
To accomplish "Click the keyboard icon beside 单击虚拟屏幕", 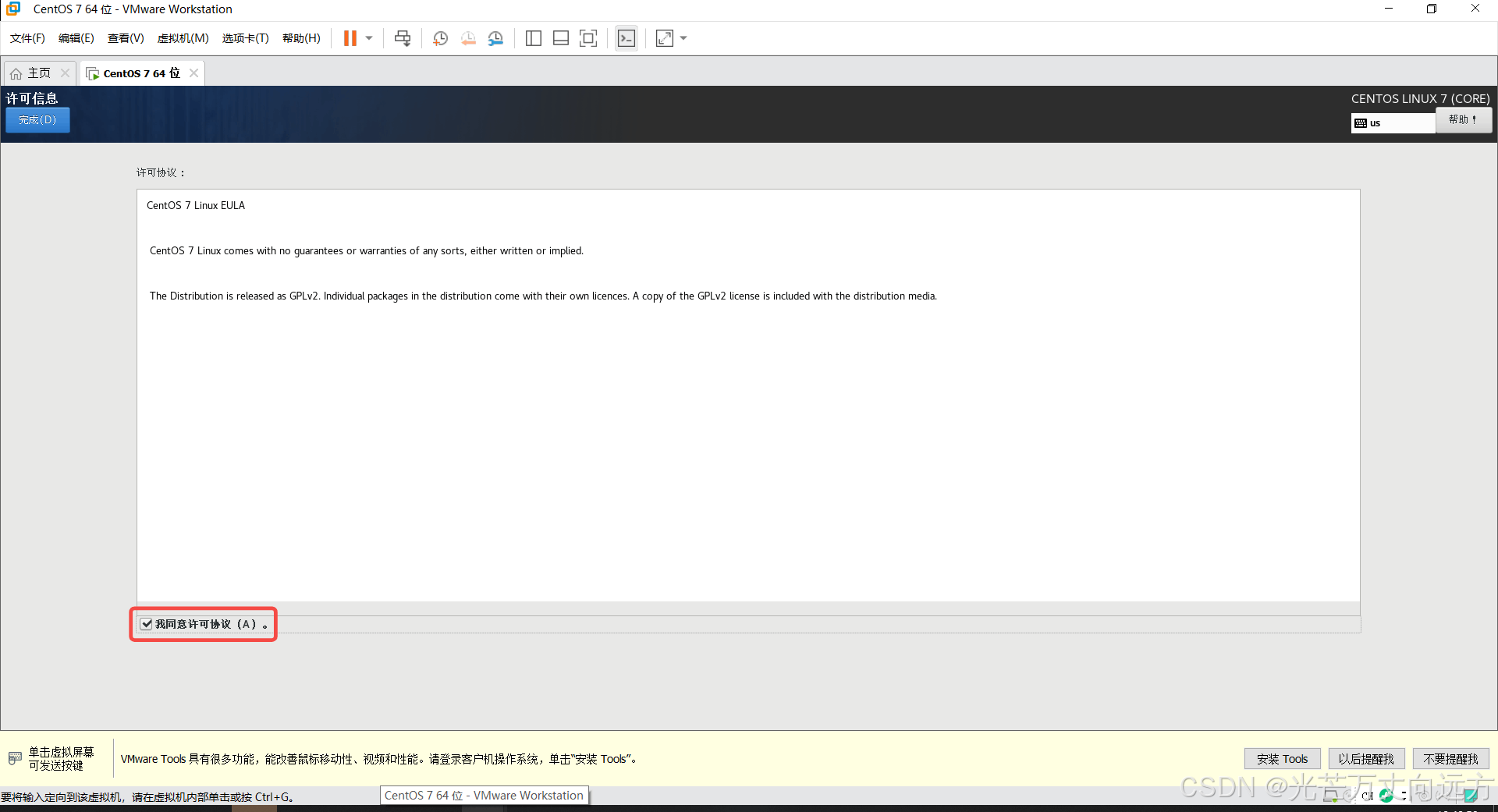I will point(15,758).
